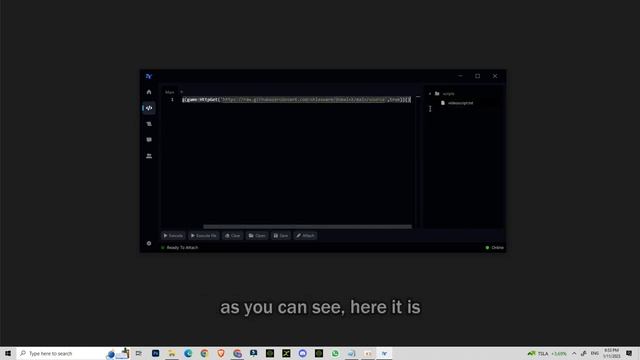Click the Attach button
Image resolution: width=640 pixels, height=360 pixels.
click(305, 236)
